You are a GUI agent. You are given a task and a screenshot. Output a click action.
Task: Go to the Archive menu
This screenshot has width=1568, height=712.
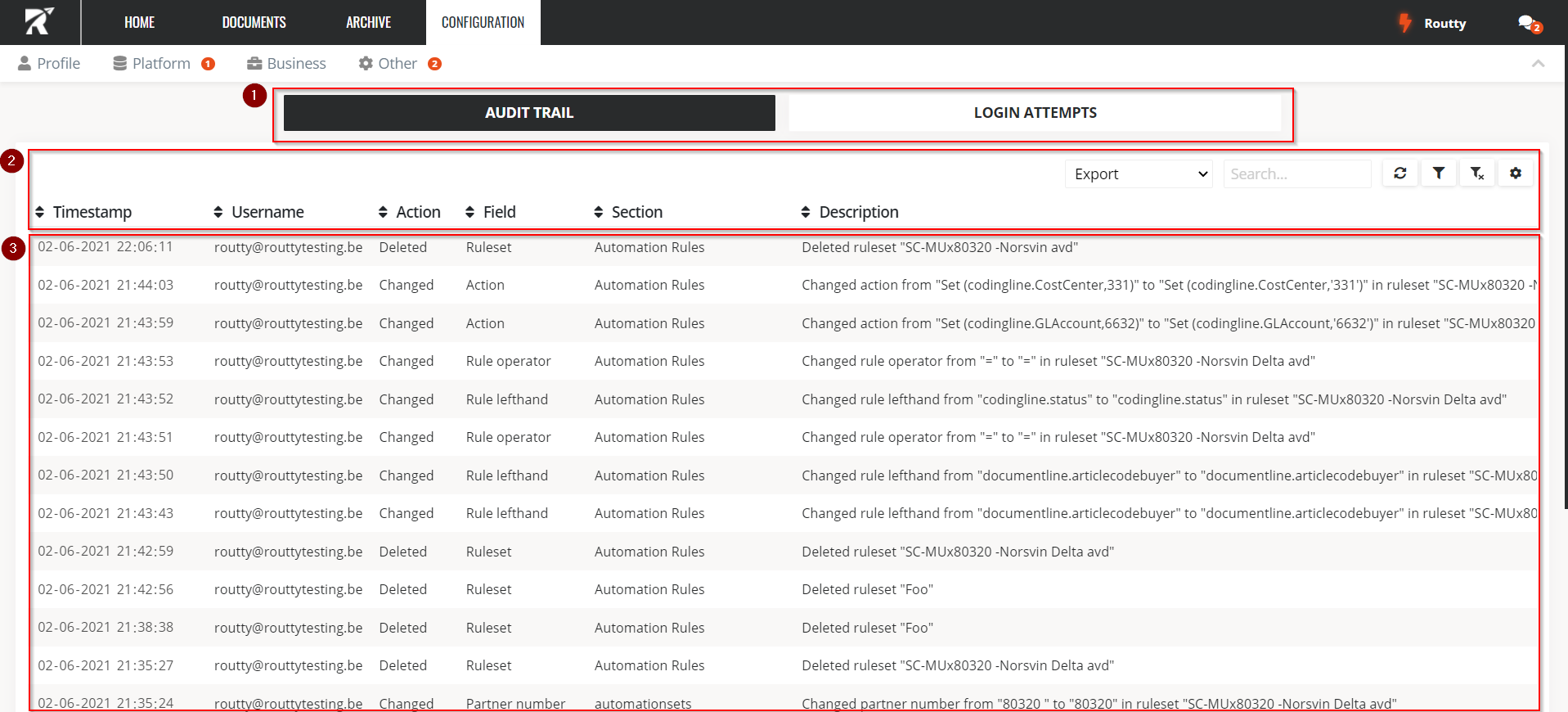point(368,23)
